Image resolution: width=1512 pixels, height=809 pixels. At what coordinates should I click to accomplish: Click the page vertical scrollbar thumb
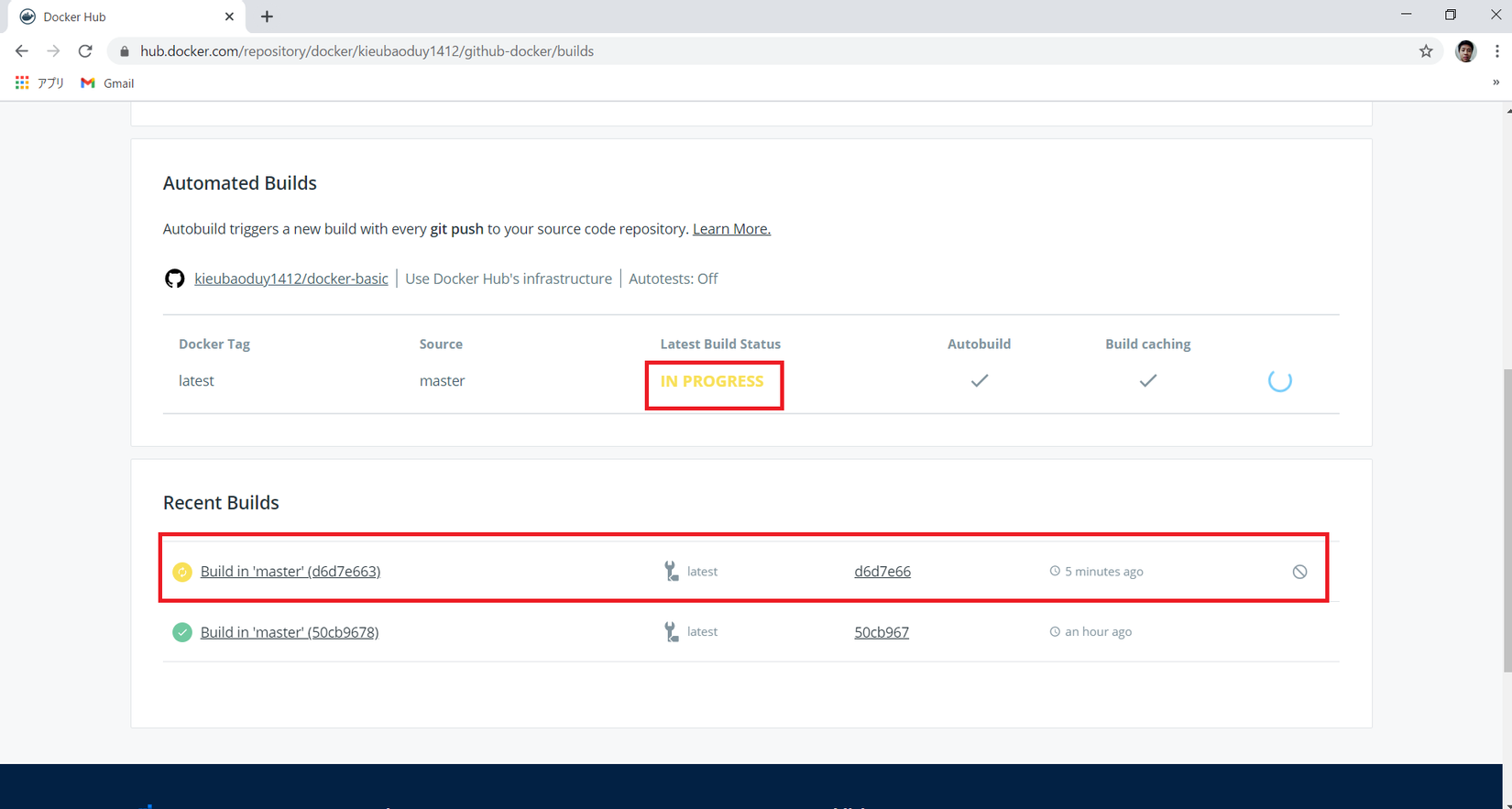click(x=1507, y=520)
